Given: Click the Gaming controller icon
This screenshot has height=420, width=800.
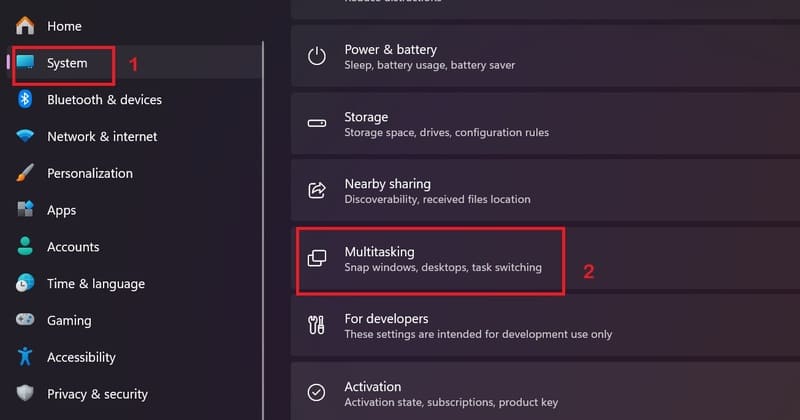Looking at the screenshot, I should click(24, 319).
